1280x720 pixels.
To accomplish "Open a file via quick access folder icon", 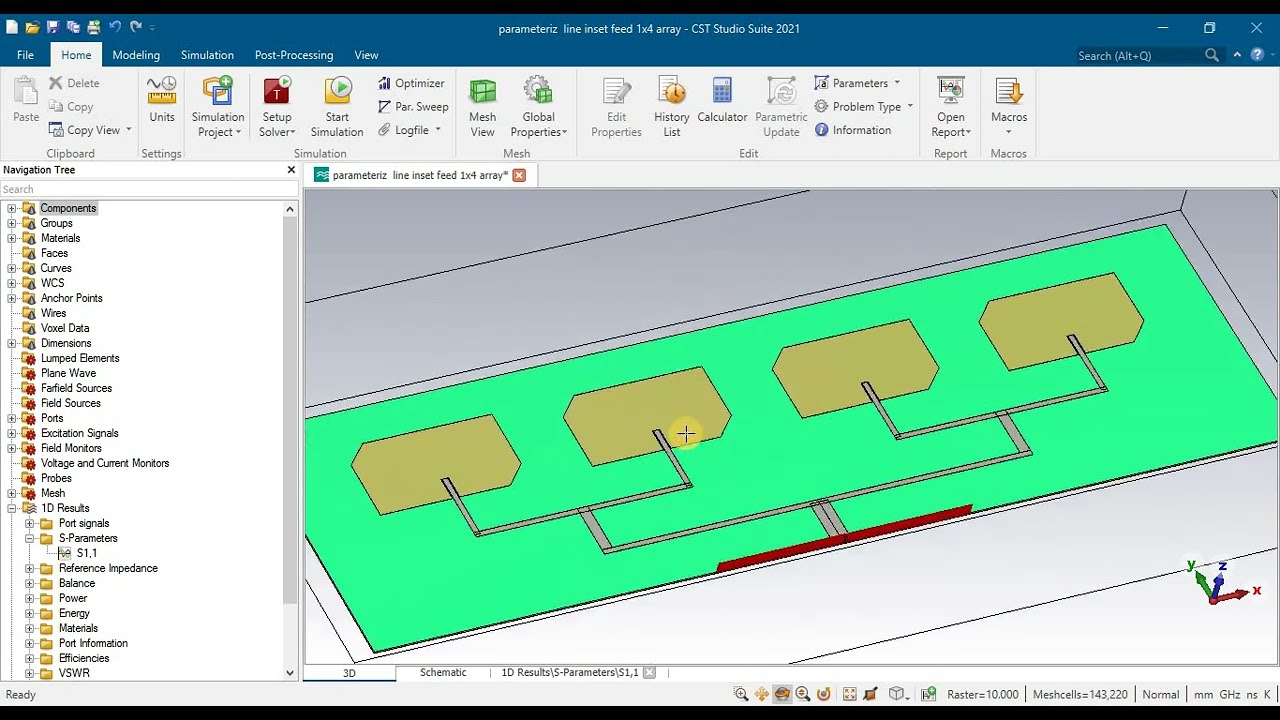I will tap(32, 27).
